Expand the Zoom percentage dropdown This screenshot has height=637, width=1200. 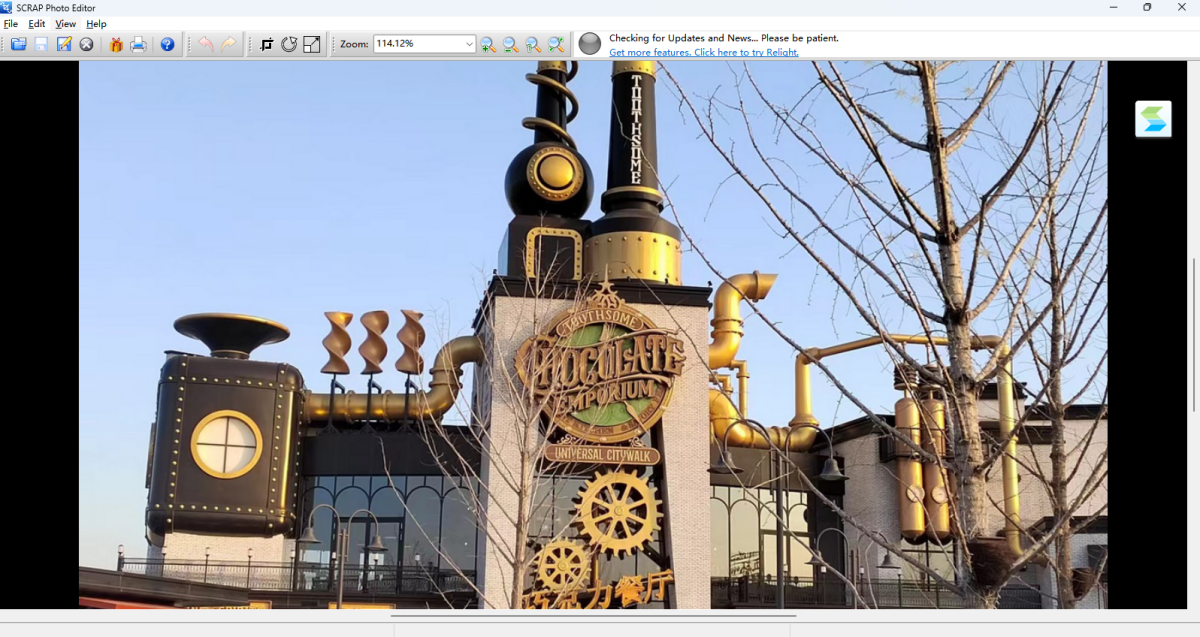tap(469, 44)
